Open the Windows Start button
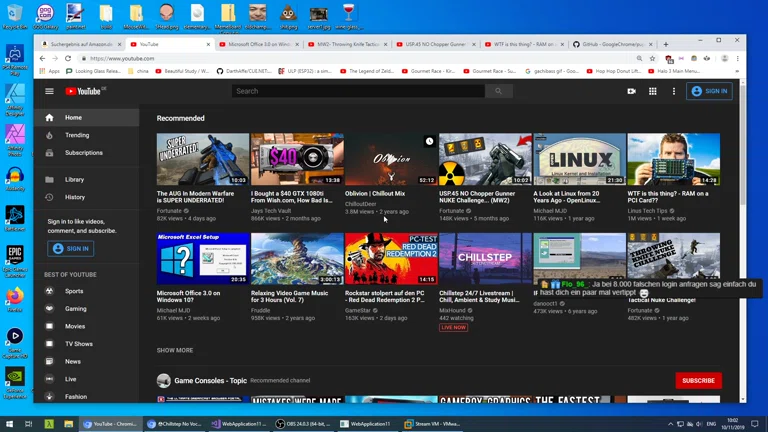 coord(9,424)
